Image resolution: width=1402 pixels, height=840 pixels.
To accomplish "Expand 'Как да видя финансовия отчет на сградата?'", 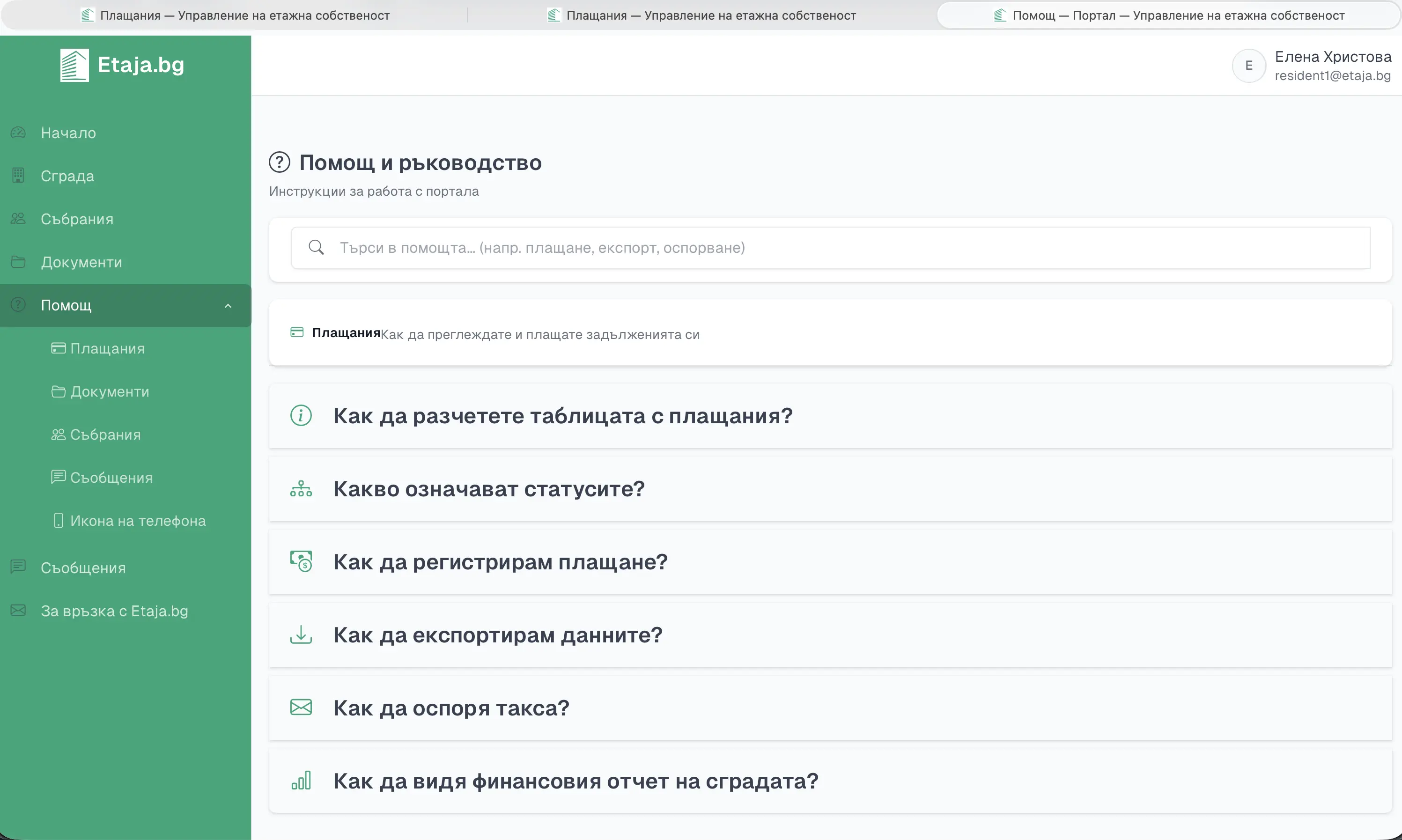I will point(830,781).
